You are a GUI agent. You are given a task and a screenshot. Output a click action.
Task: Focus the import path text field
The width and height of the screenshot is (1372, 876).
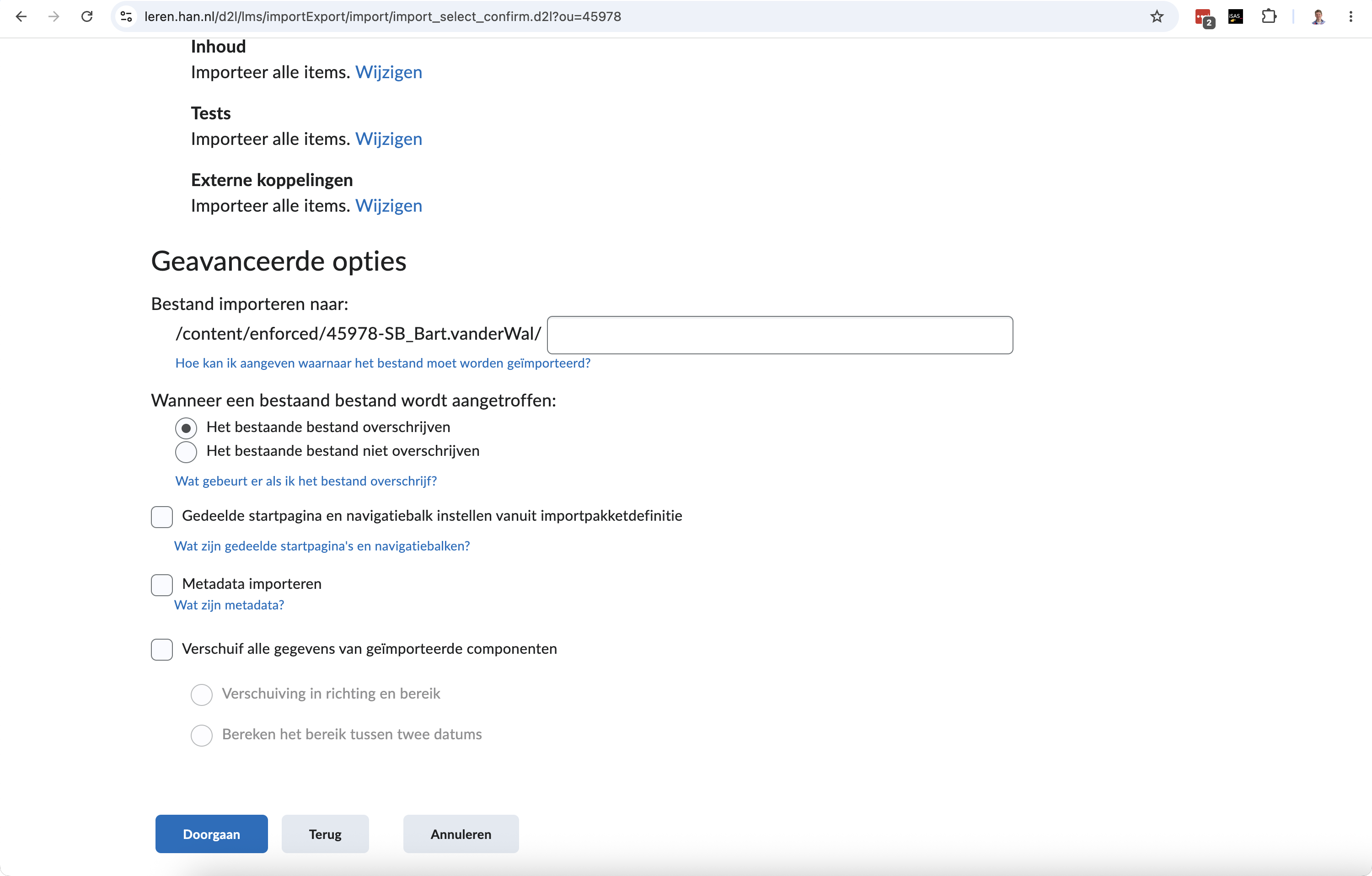point(780,335)
